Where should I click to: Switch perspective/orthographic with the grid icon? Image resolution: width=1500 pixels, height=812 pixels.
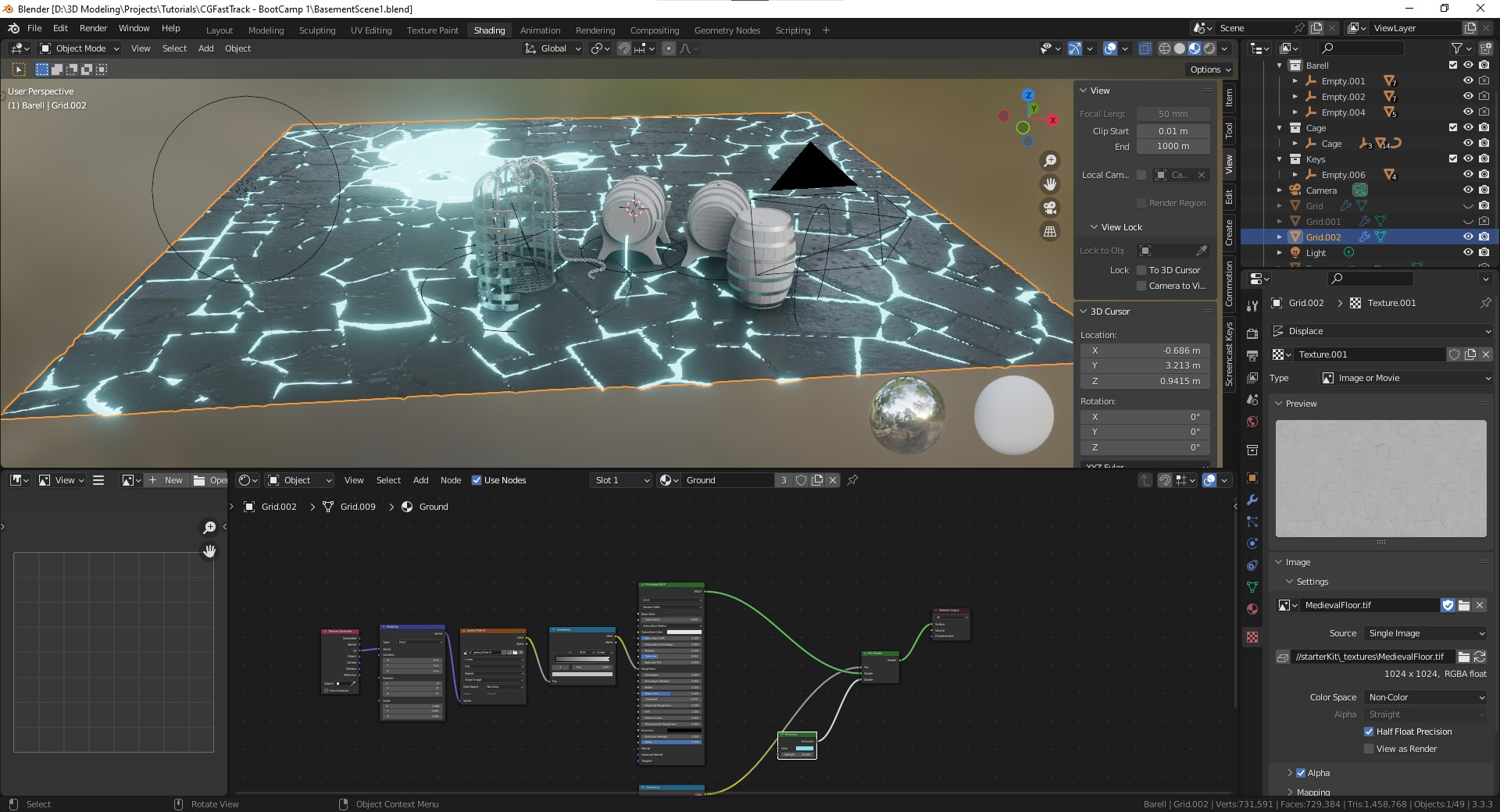tap(1050, 231)
